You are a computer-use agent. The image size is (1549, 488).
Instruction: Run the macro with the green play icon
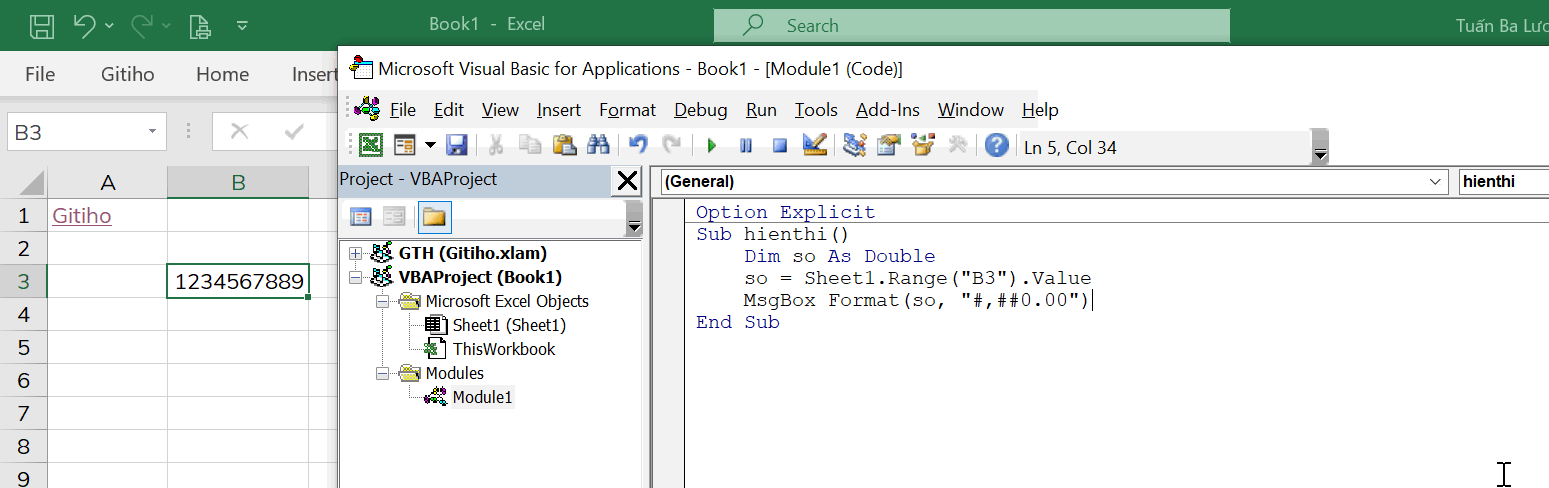(712, 146)
